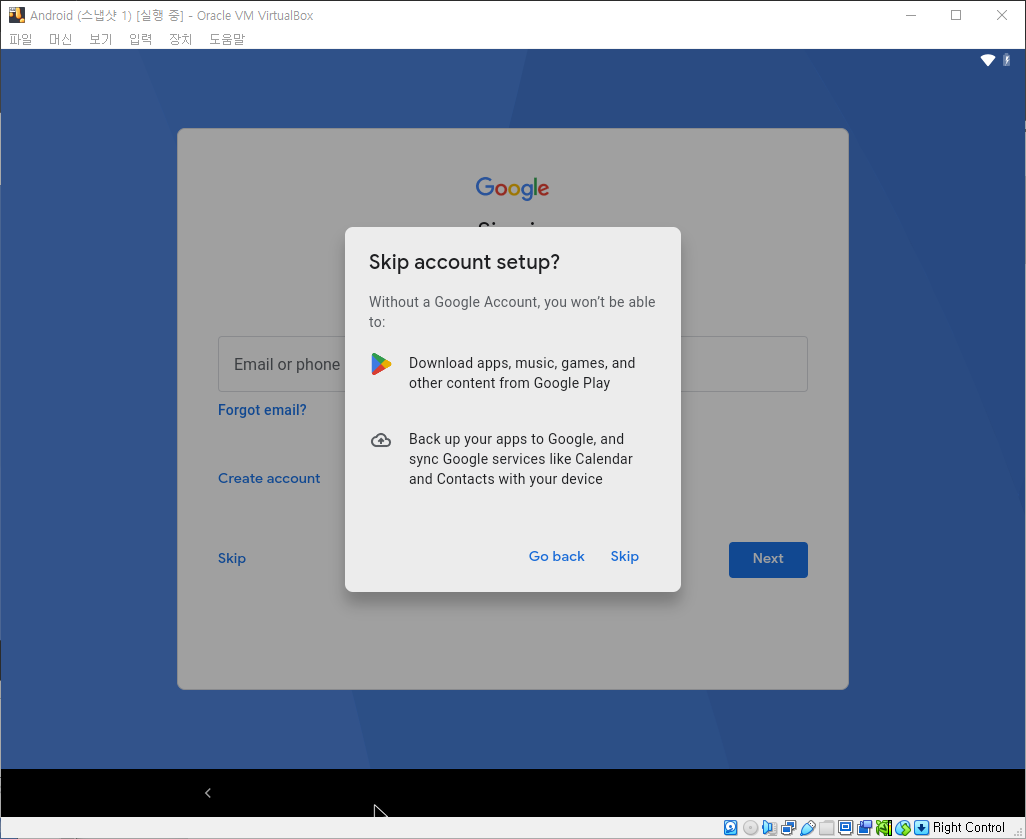The image size is (1026, 839).
Task: Click the cloud backup icon in dialog
Action: (x=381, y=440)
